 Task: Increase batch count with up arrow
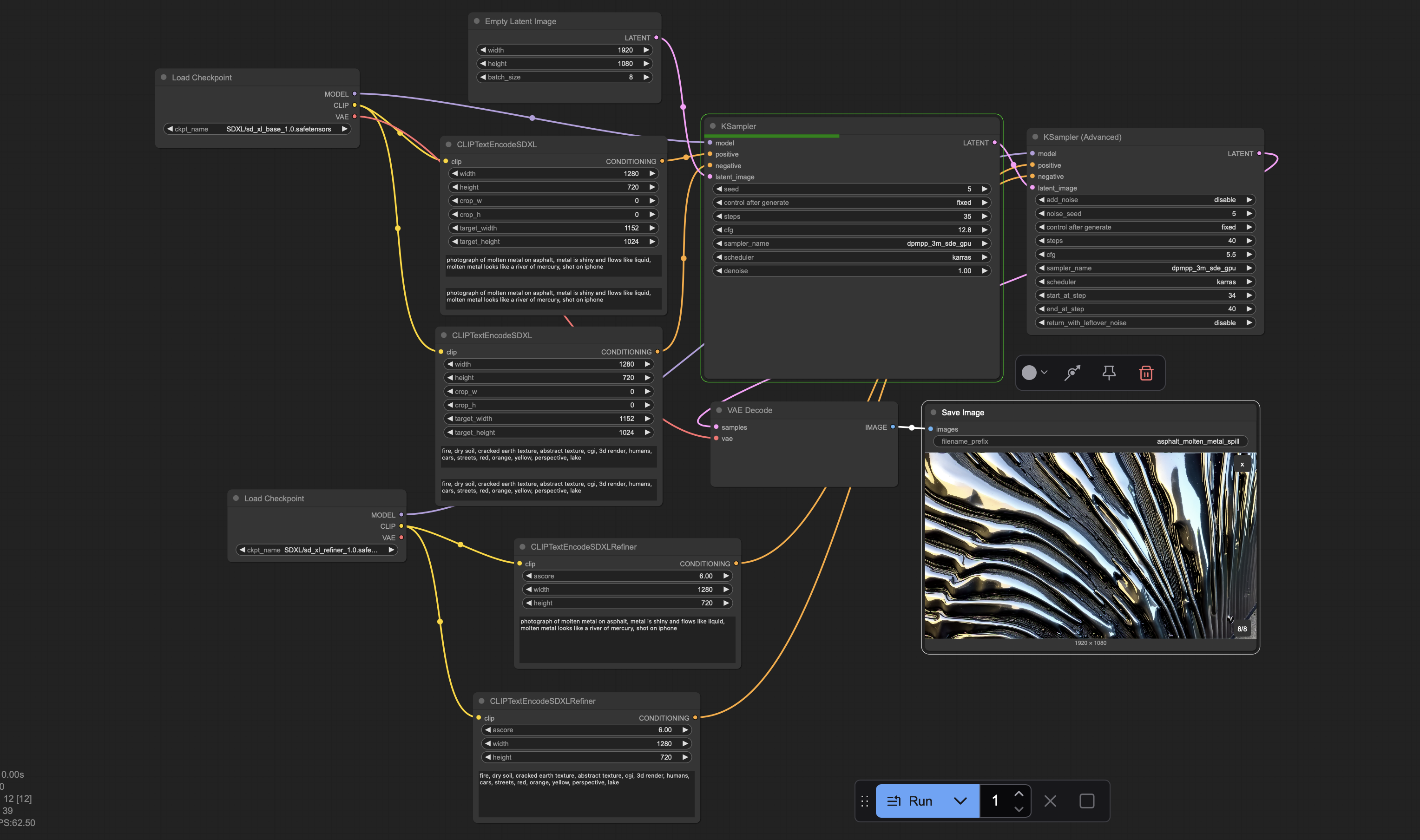1019,794
